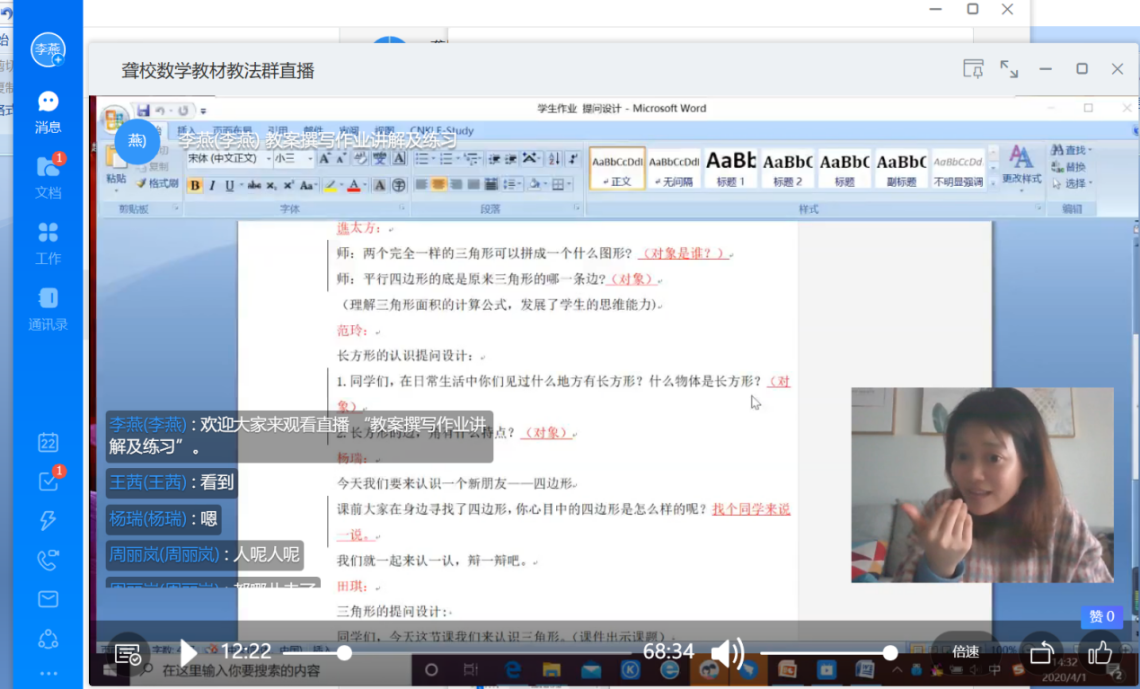Image resolution: width=1140 pixels, height=689 pixels.
Task: Click the 李燕 profile avatar
Action: [x=47, y=49]
